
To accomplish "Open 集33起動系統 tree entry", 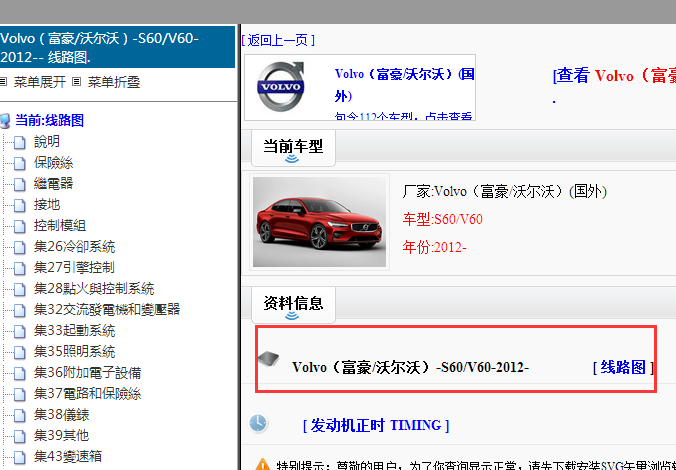I will click(x=74, y=331).
